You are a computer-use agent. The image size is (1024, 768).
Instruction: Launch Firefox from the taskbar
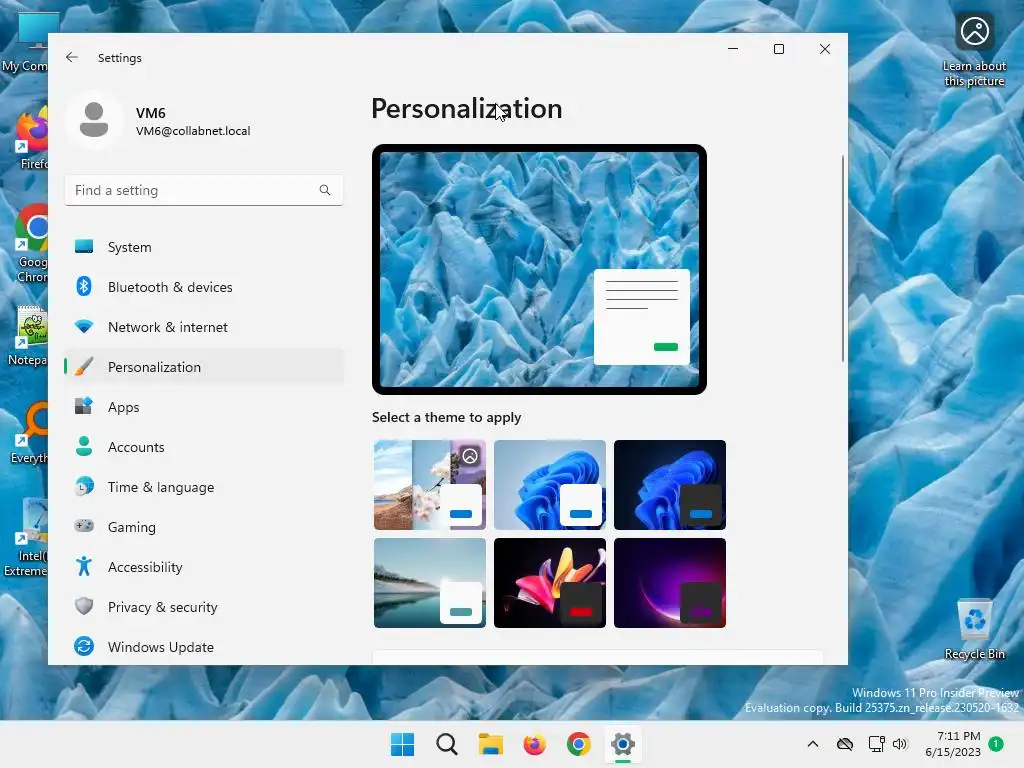click(x=534, y=744)
